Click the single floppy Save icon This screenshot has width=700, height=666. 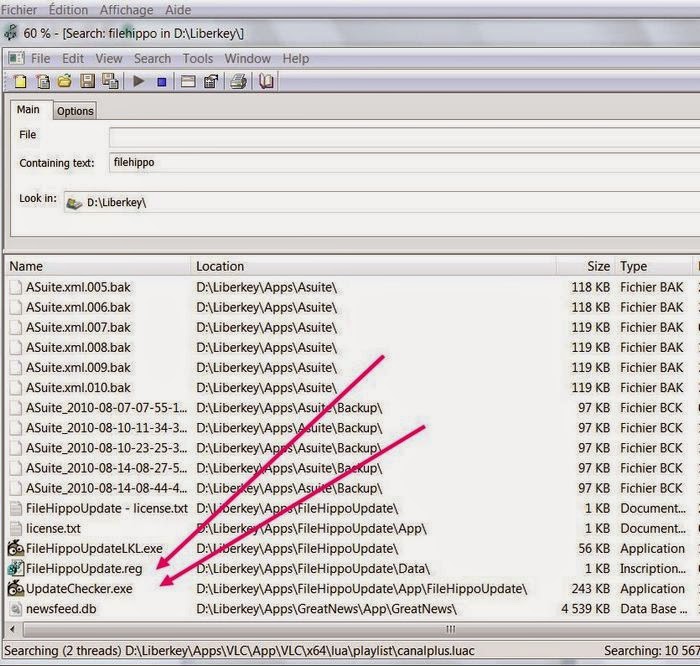(x=88, y=81)
